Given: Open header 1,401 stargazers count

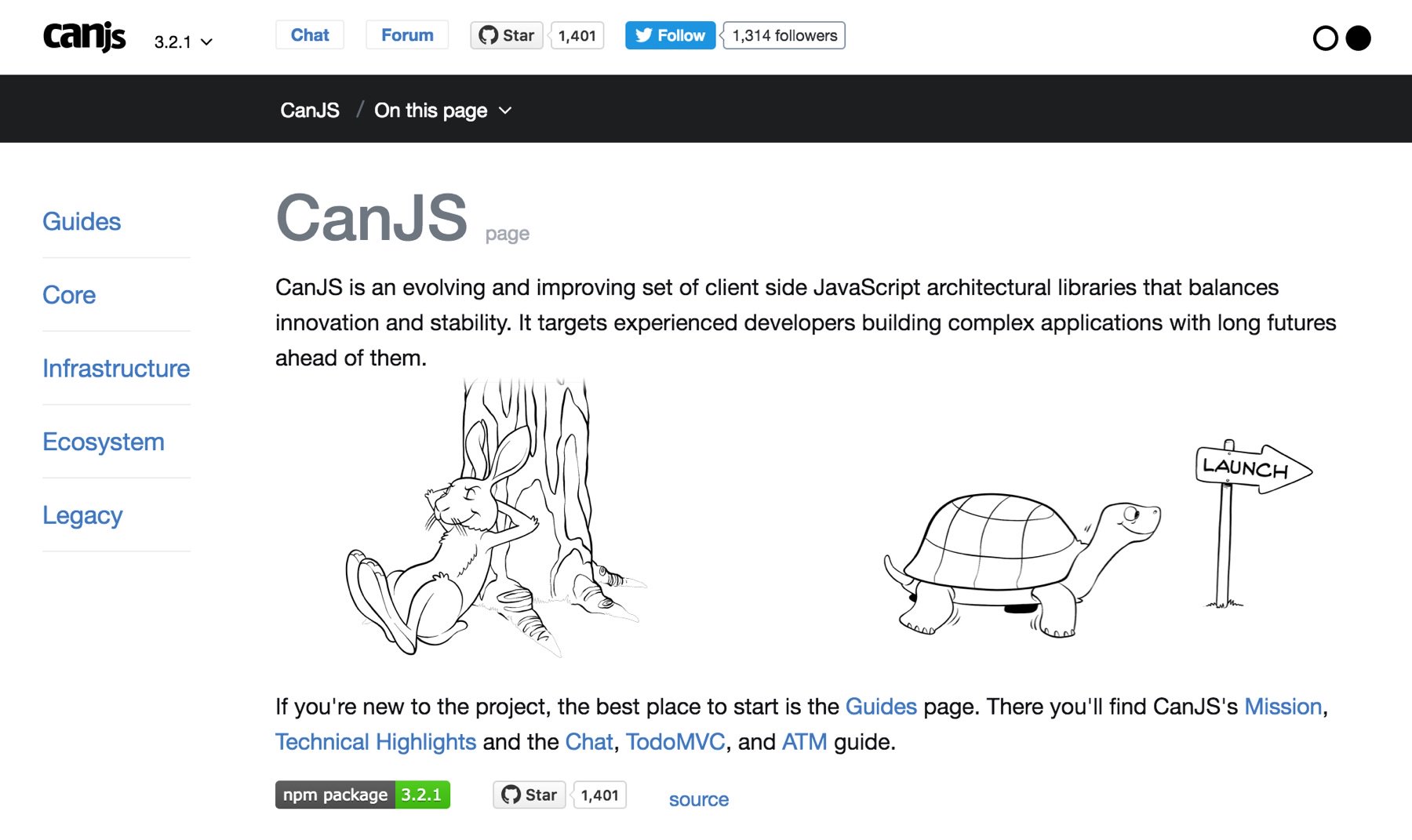Looking at the screenshot, I should click(x=577, y=35).
